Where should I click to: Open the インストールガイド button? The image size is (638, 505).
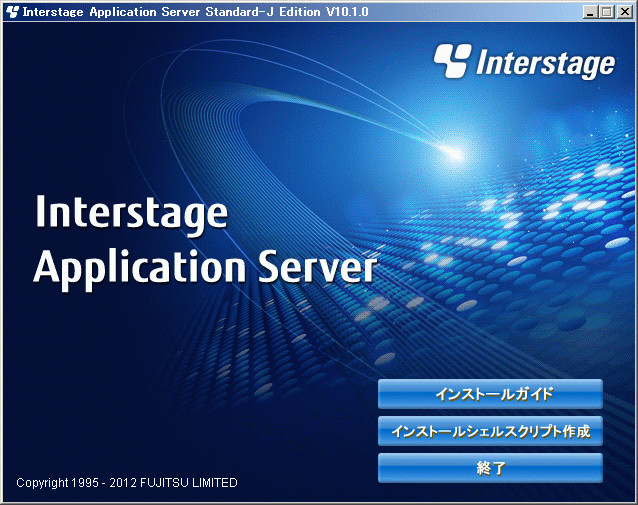pos(490,394)
